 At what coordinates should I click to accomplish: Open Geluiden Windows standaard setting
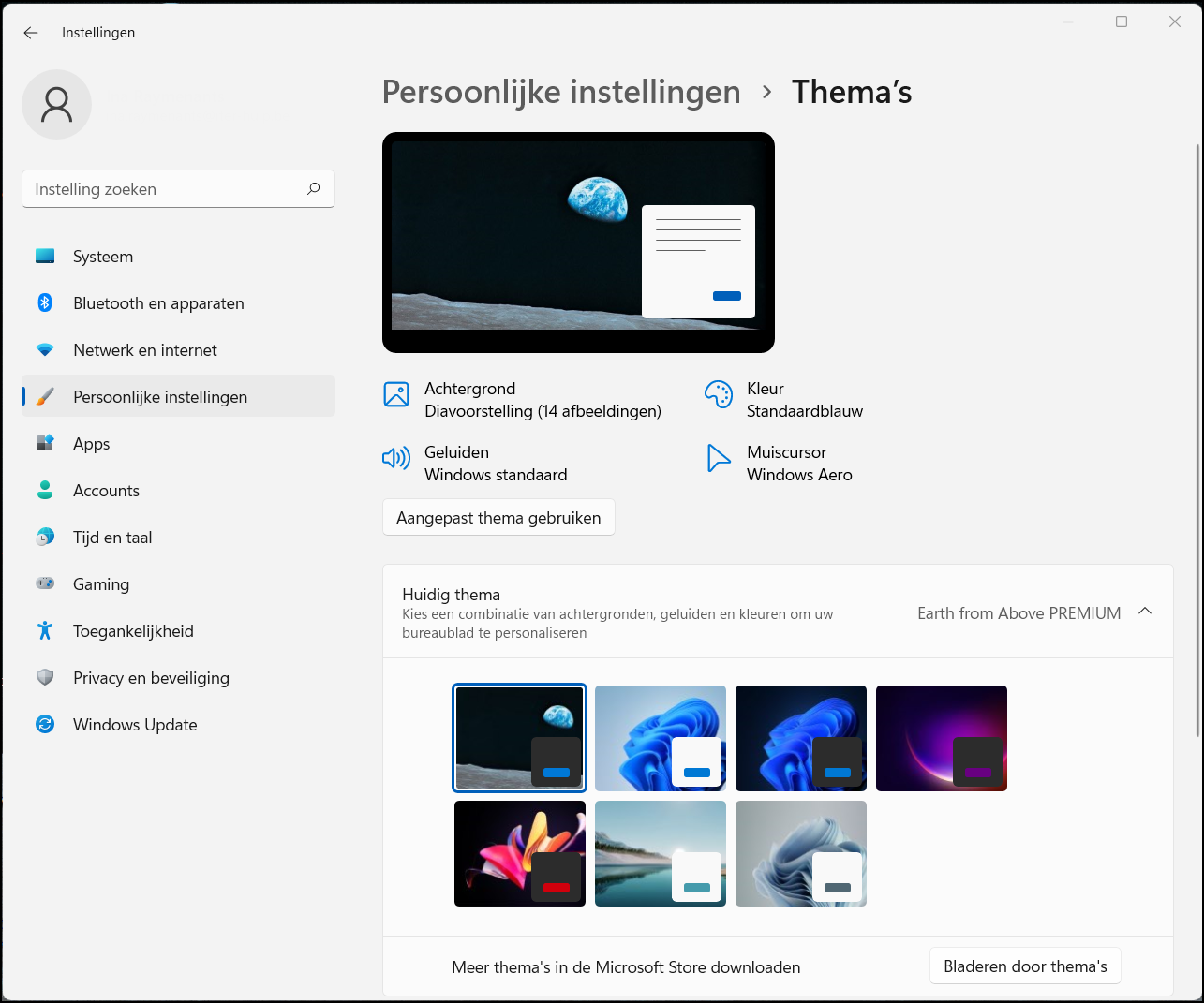click(475, 464)
